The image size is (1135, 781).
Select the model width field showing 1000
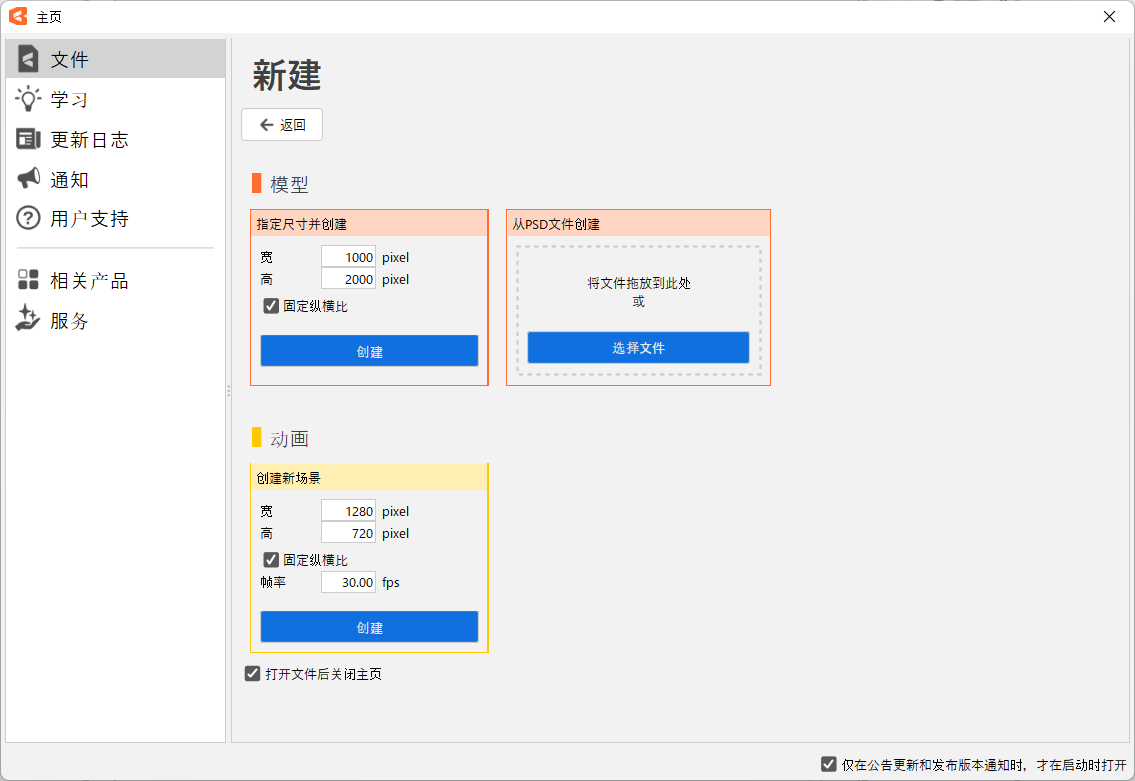click(348, 257)
